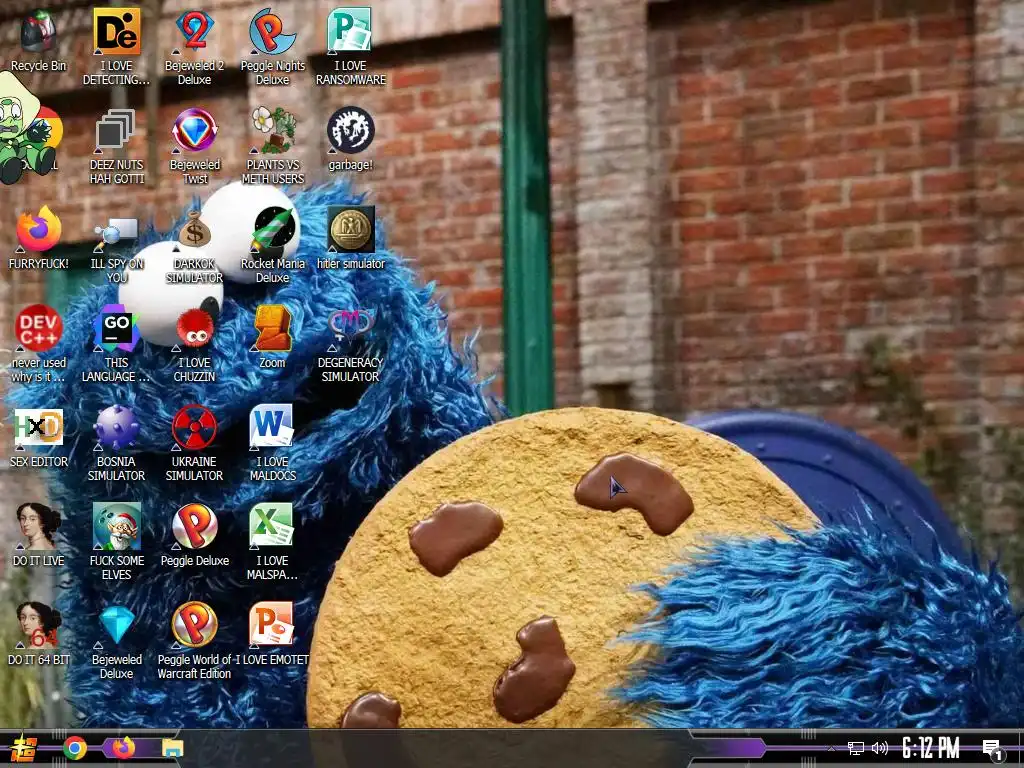Screen dimensions: 1024x768
Task: Launch Peggle Nights Deluxe shortcut
Action: click(x=272, y=31)
